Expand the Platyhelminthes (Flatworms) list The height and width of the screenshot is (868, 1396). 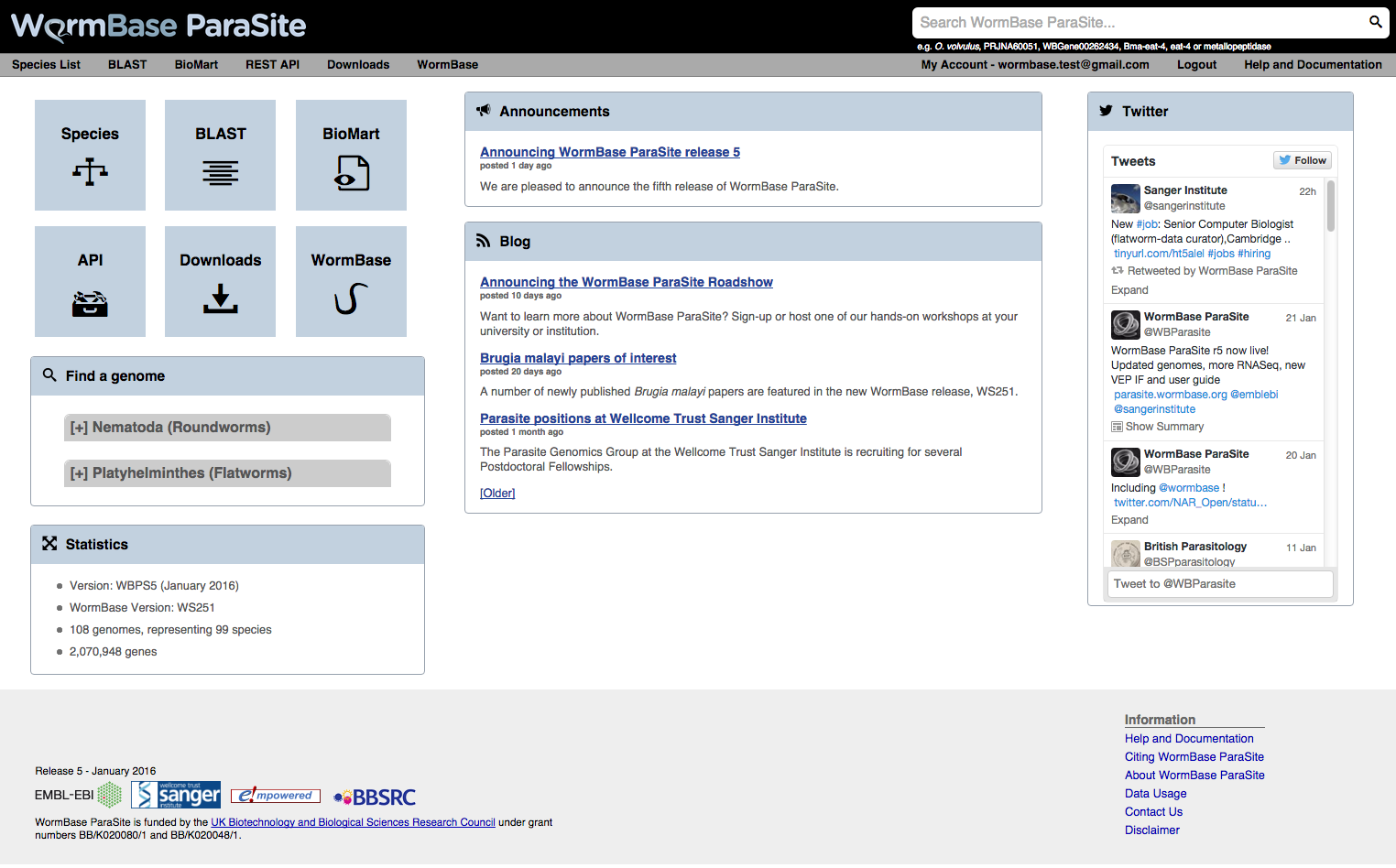pyautogui.click(x=227, y=473)
